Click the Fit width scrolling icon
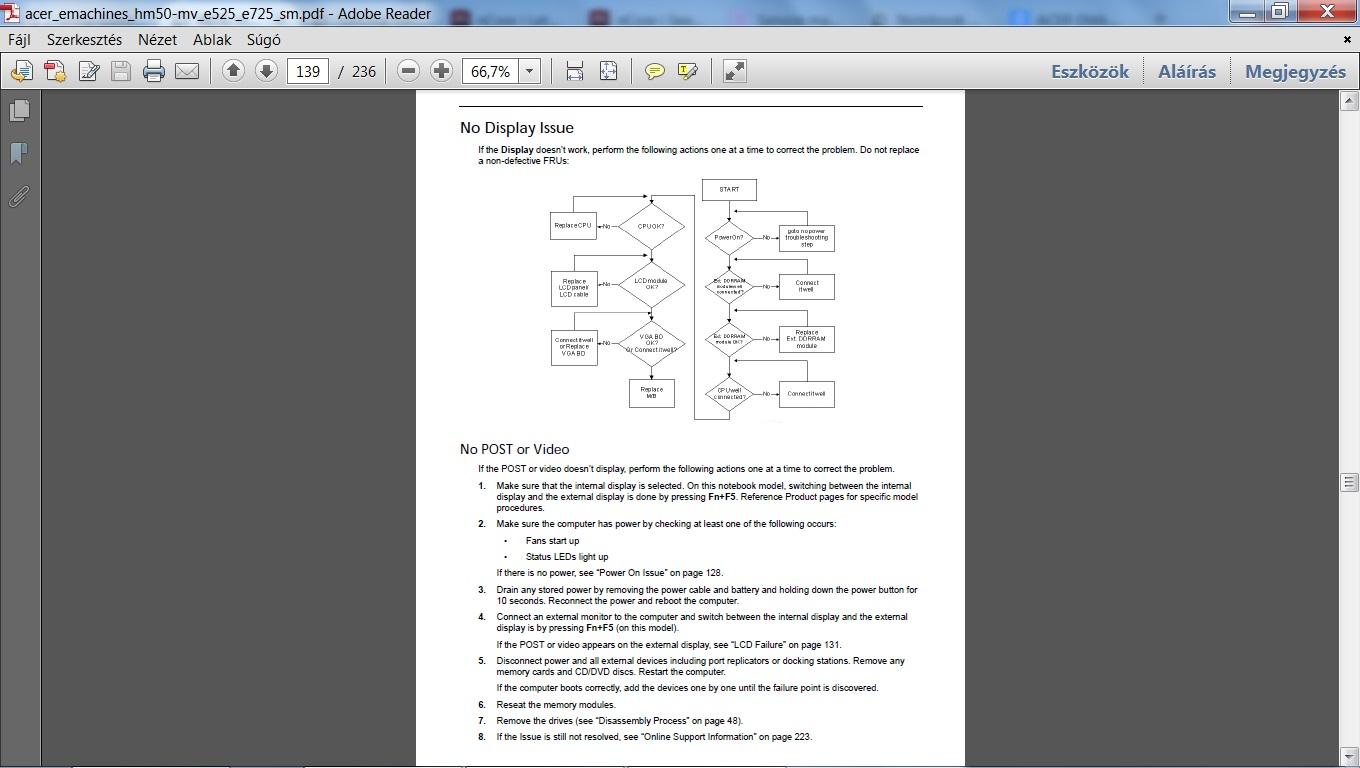The image size is (1360, 768). click(x=574, y=71)
